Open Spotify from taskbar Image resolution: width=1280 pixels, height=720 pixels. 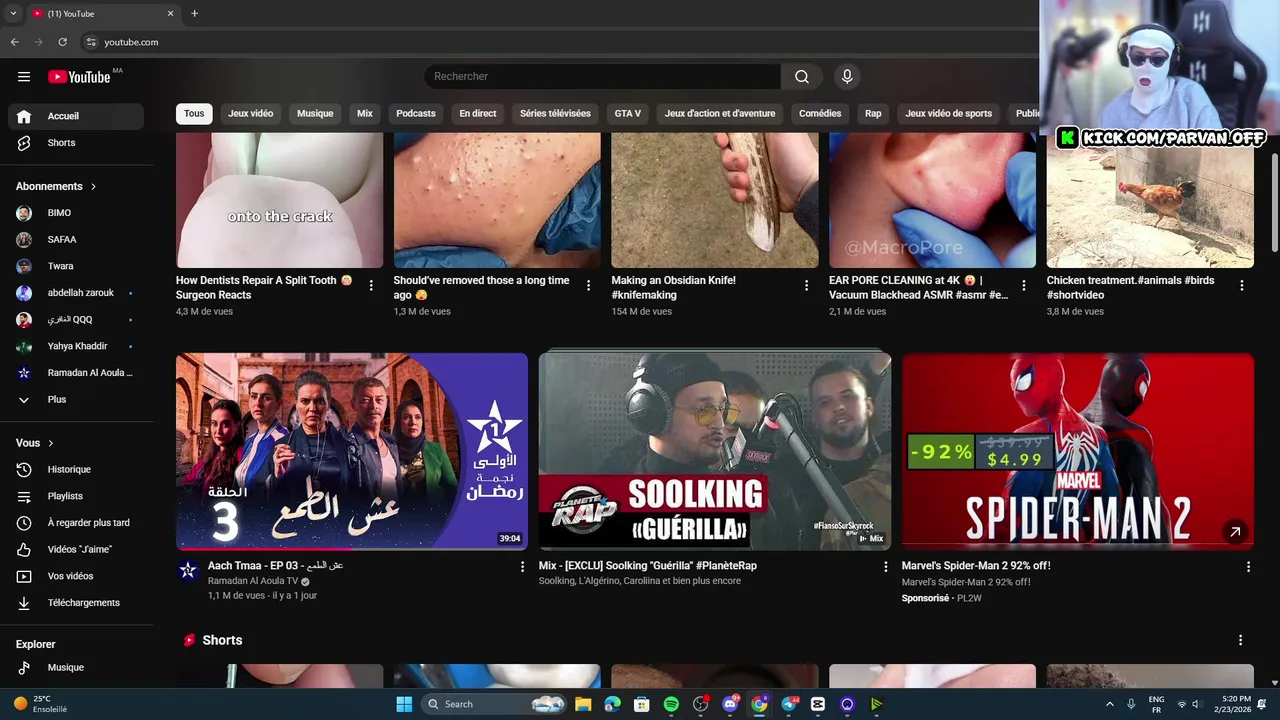[x=671, y=704]
